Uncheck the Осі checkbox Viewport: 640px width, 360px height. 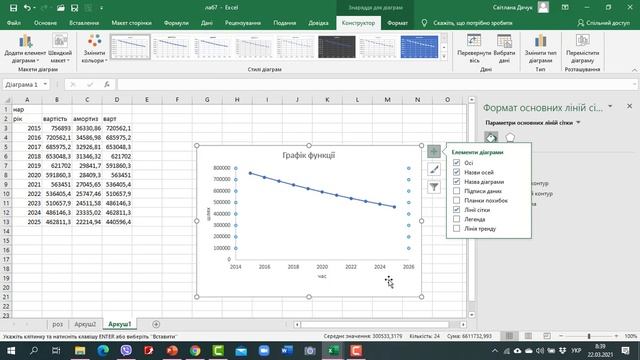456,163
